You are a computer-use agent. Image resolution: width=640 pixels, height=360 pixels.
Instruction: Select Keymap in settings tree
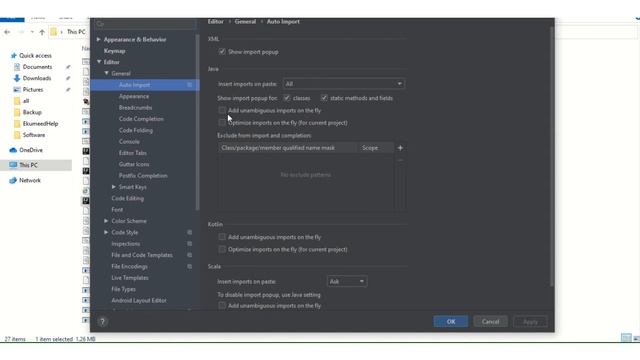[114, 51]
